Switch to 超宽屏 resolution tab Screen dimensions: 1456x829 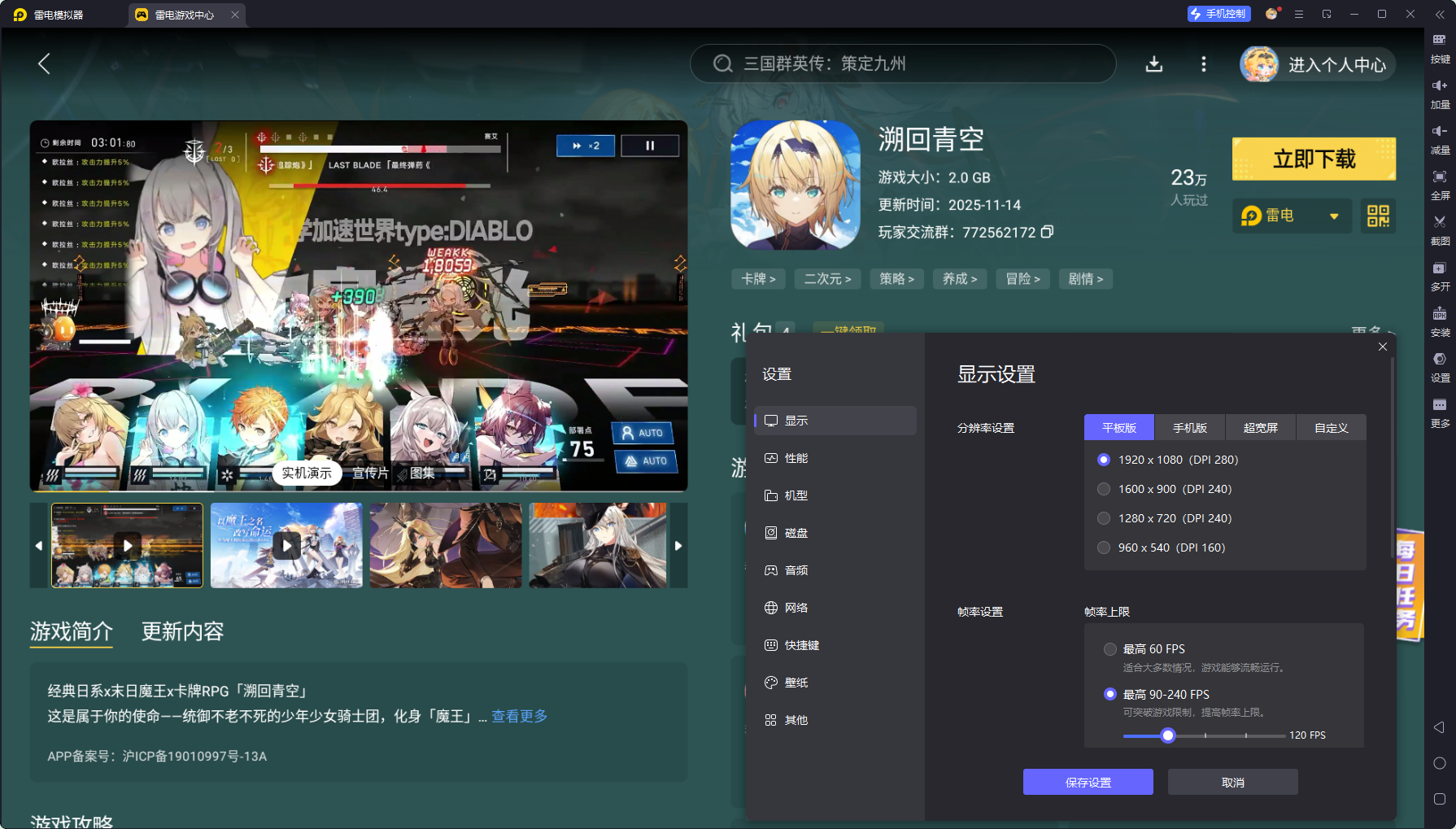tap(1261, 428)
